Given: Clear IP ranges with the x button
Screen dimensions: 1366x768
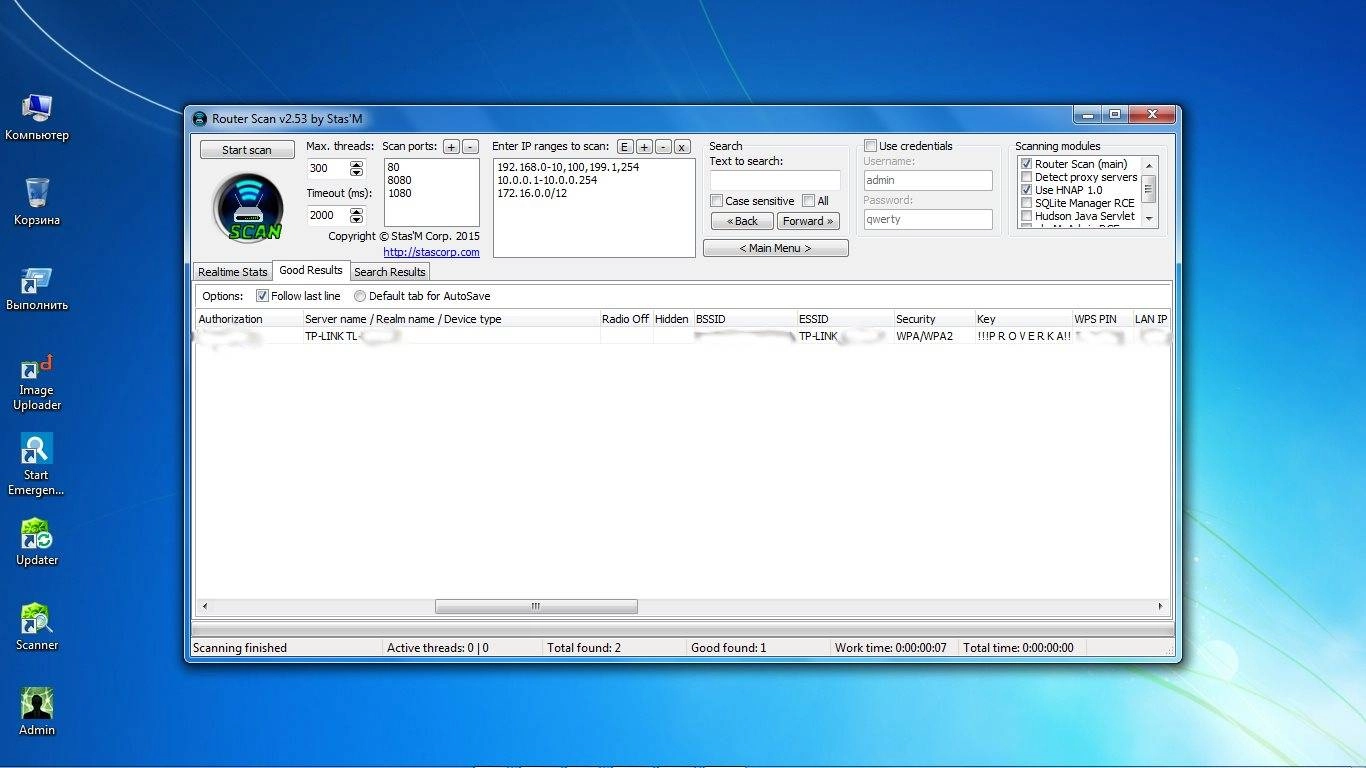Looking at the screenshot, I should (x=682, y=147).
